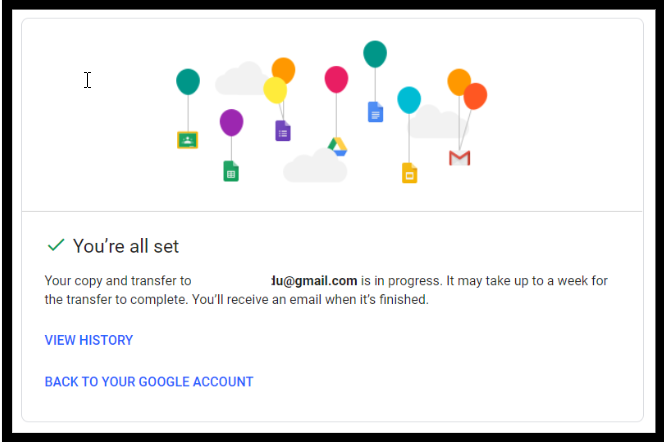Viewport: 664px width, 442px height.
Task: Click the green Google Sheets icon
Action: [231, 171]
